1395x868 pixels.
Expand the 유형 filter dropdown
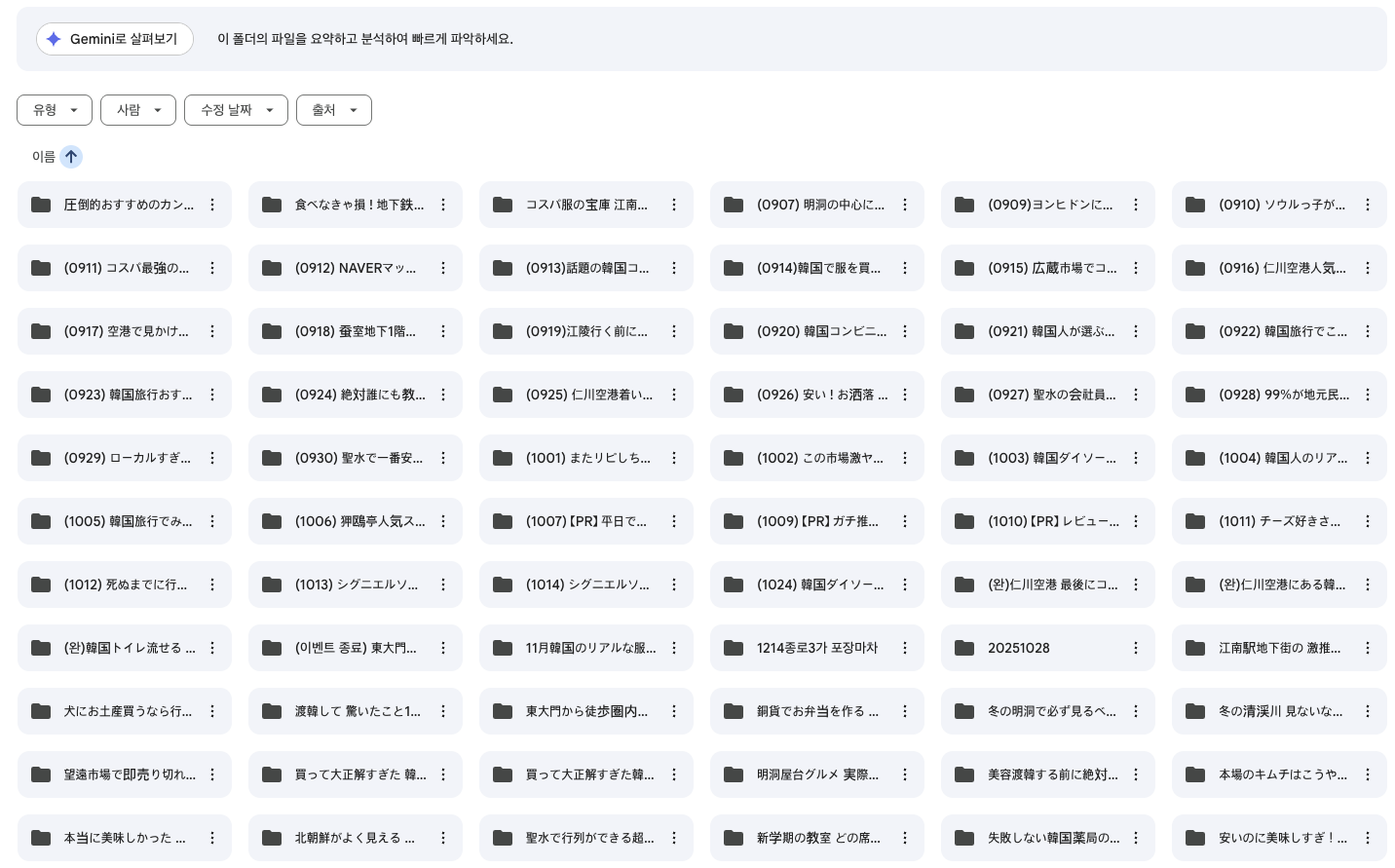click(55, 110)
